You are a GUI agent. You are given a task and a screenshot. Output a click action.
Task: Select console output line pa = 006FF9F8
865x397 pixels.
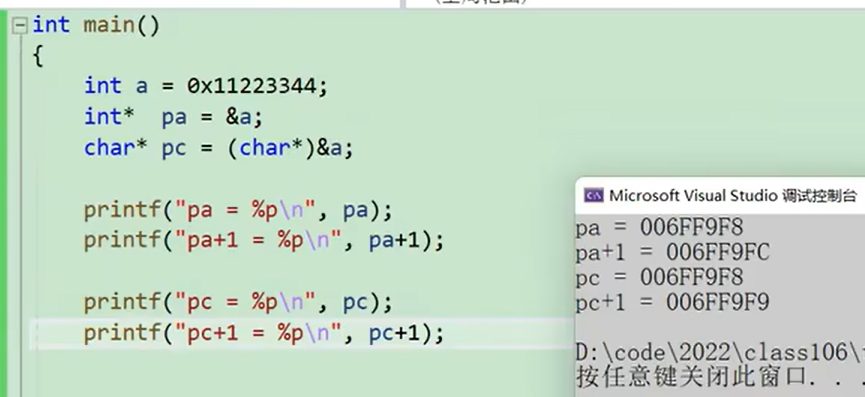pos(659,227)
